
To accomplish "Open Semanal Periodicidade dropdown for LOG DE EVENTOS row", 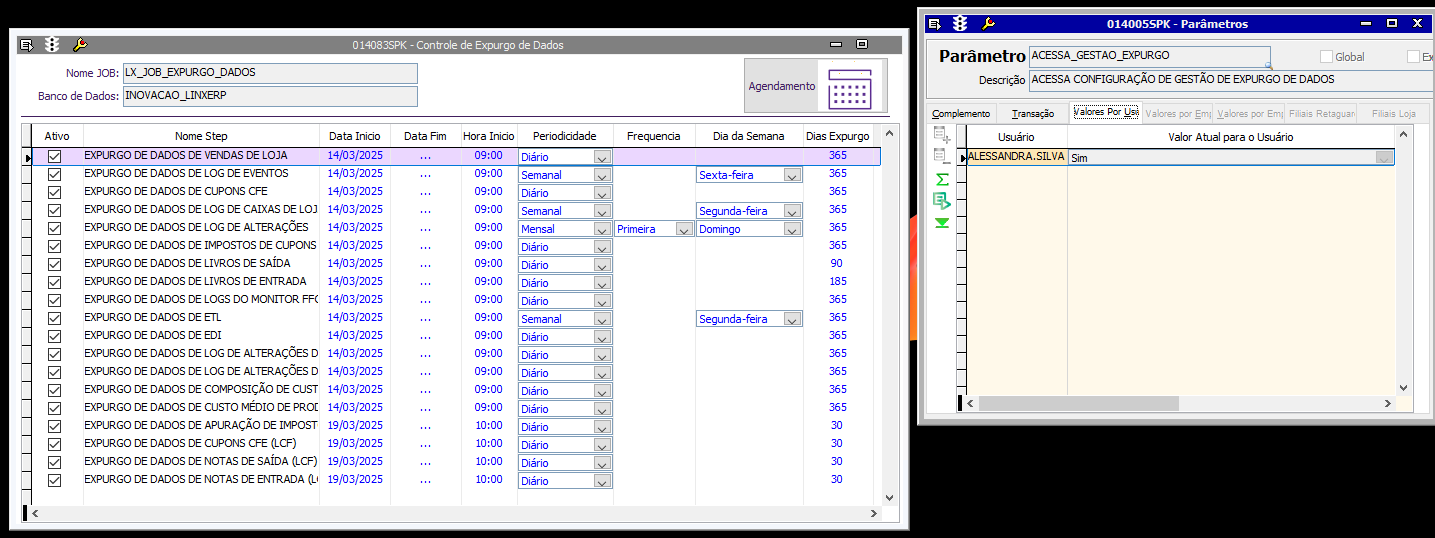I will coord(602,175).
